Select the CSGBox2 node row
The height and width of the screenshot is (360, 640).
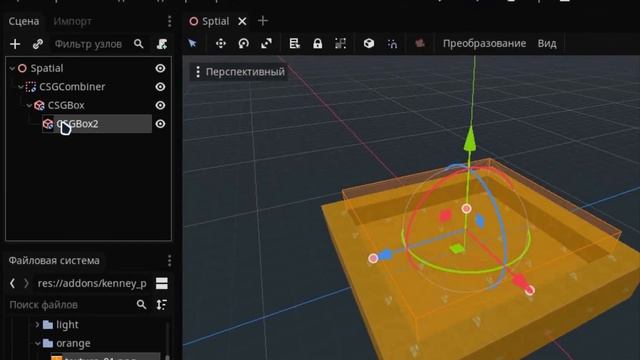point(97,124)
